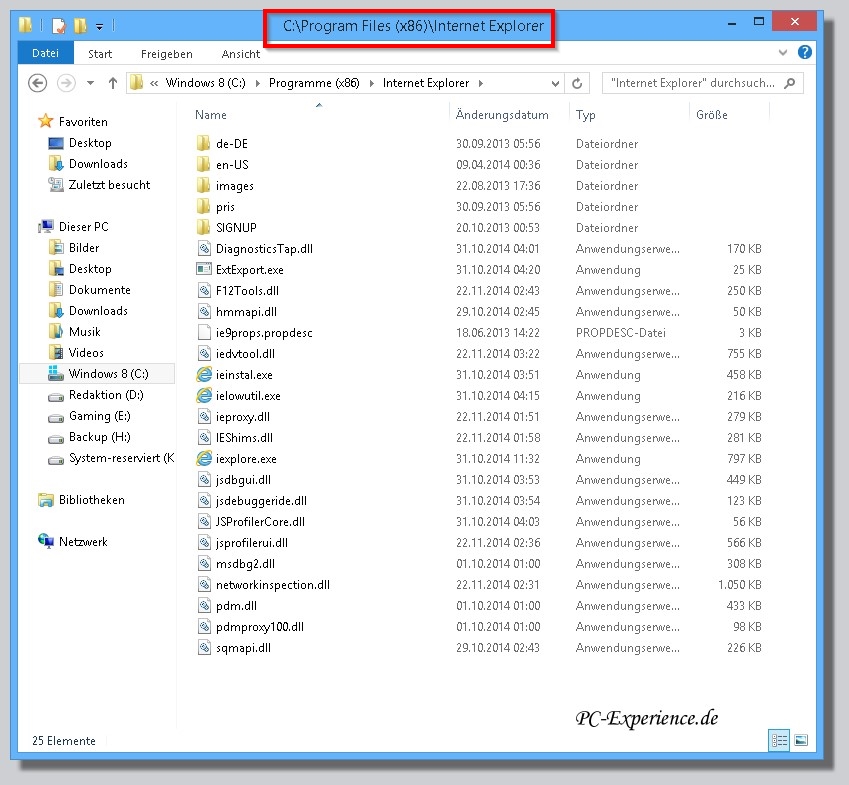
Task: Switch to large thumbnails view in status bar
Action: 801,741
